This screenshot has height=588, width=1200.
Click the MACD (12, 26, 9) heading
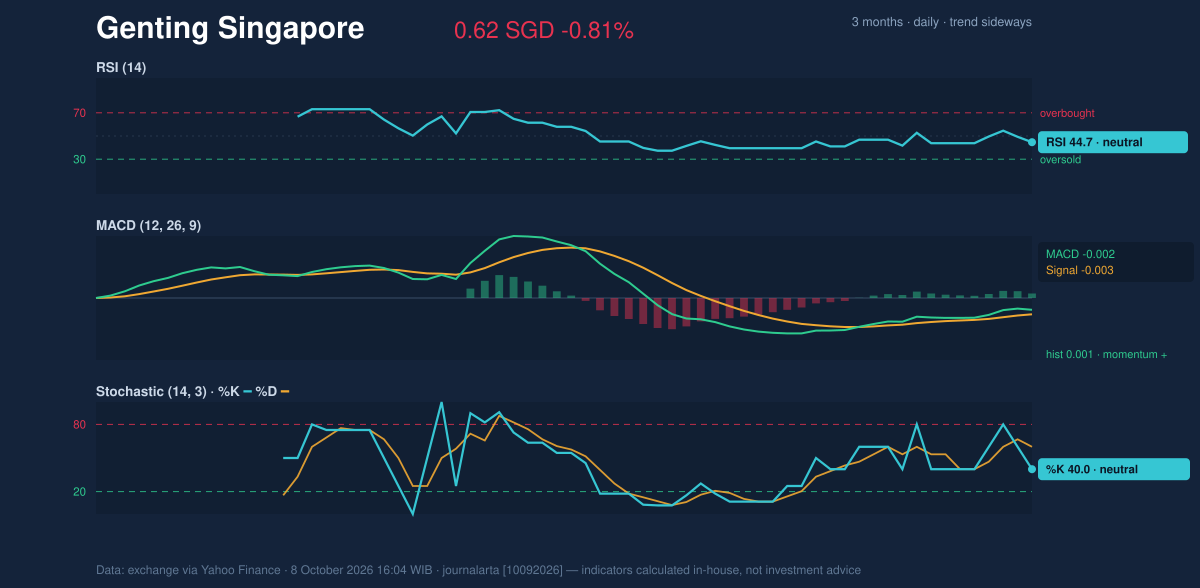point(148,226)
